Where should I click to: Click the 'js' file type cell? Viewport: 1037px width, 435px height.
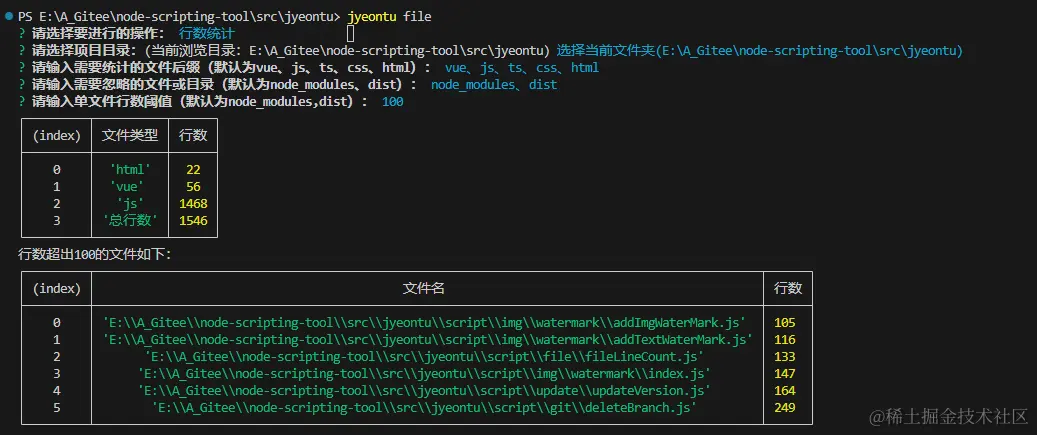point(130,204)
